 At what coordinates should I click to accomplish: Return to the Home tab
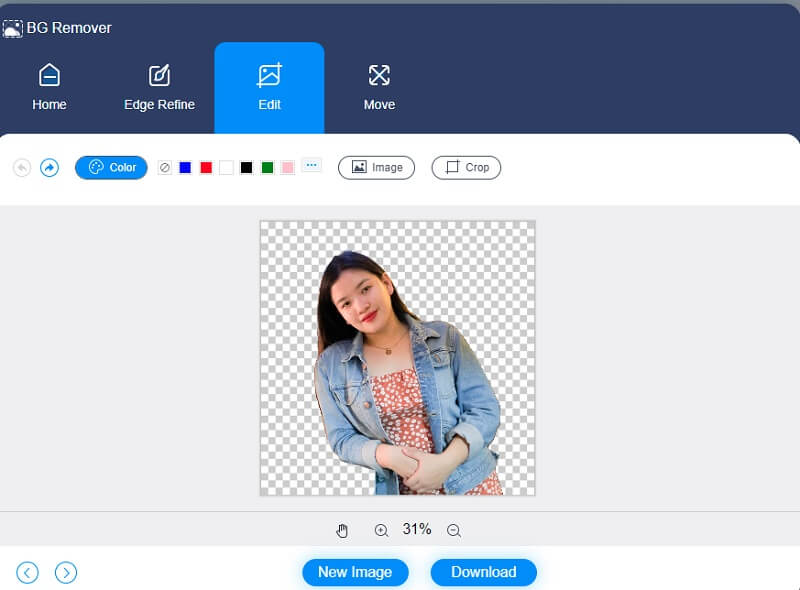click(48, 88)
